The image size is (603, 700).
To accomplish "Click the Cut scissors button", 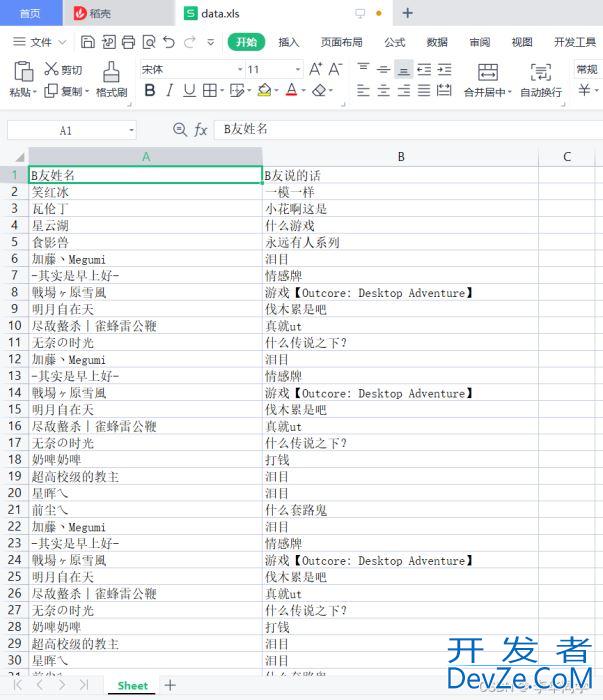I will click(x=63, y=69).
